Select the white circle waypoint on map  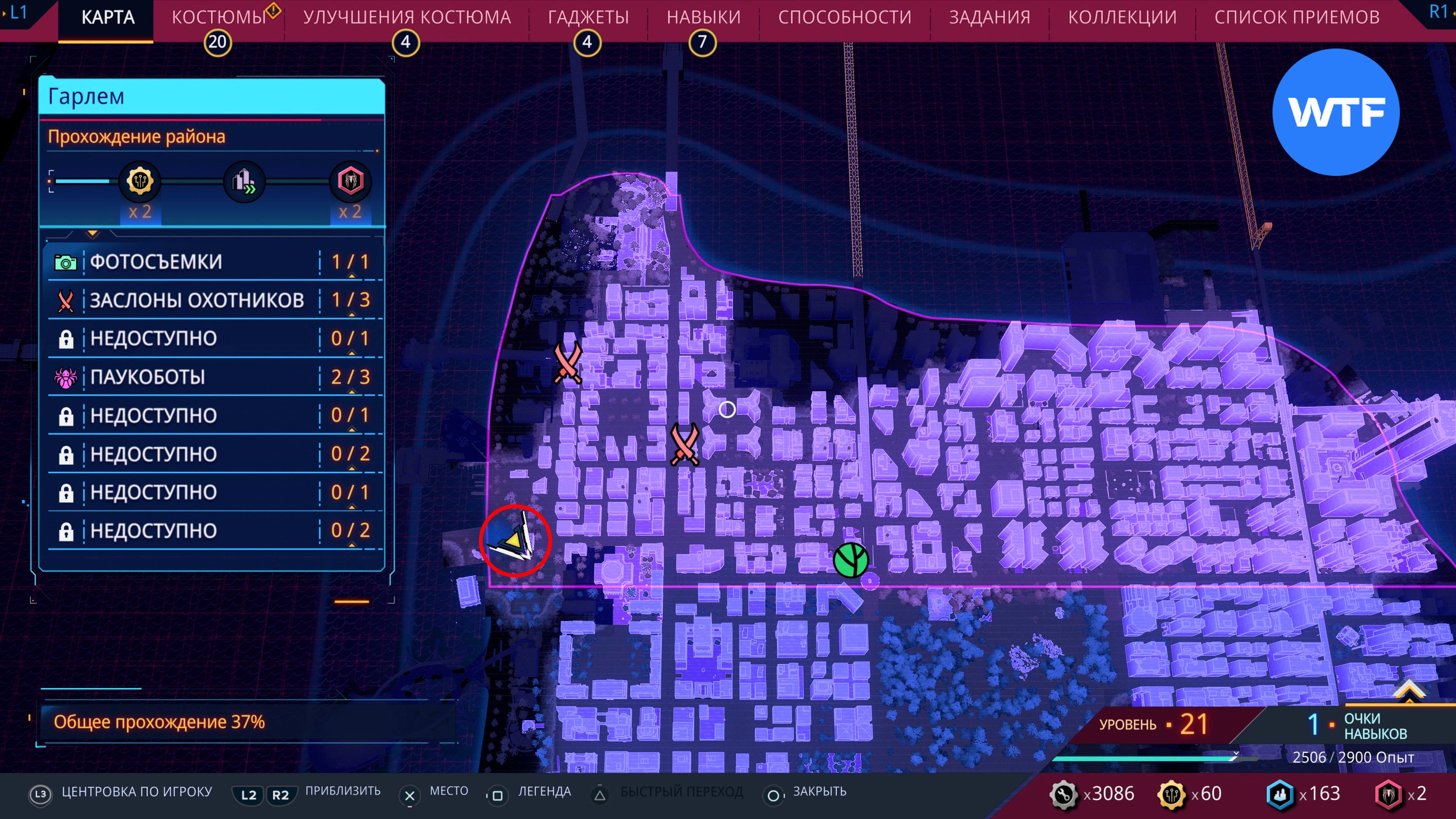(x=727, y=409)
